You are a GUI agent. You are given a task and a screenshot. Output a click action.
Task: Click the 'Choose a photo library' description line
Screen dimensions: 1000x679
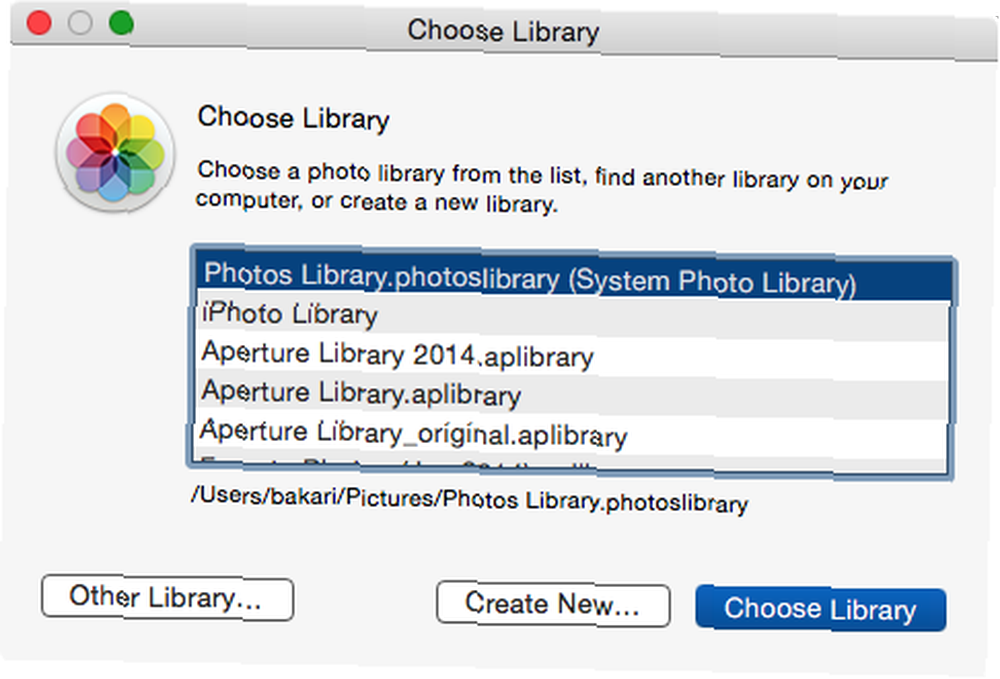point(543,175)
